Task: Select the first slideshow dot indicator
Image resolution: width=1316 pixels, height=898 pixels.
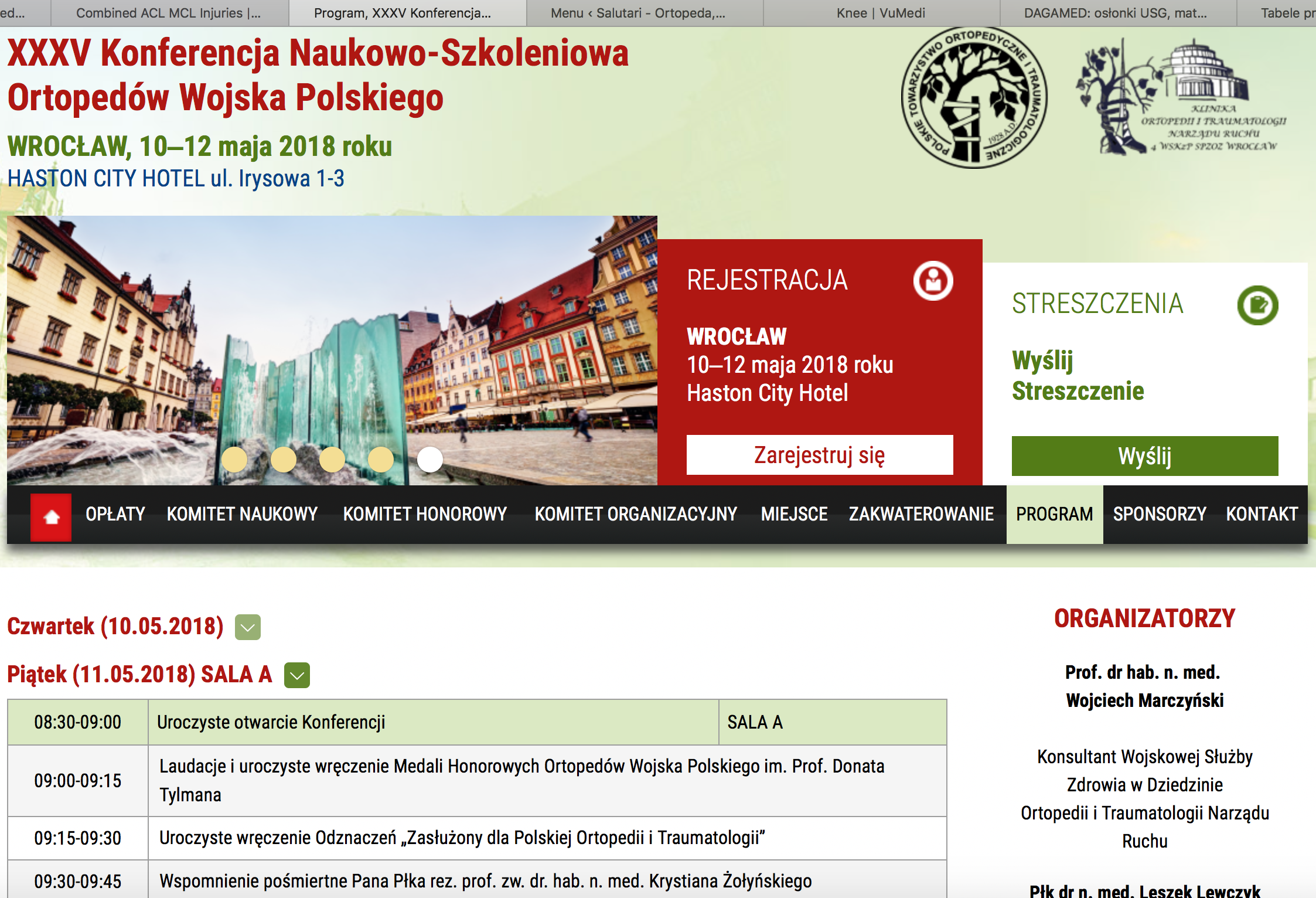Action: click(x=234, y=460)
